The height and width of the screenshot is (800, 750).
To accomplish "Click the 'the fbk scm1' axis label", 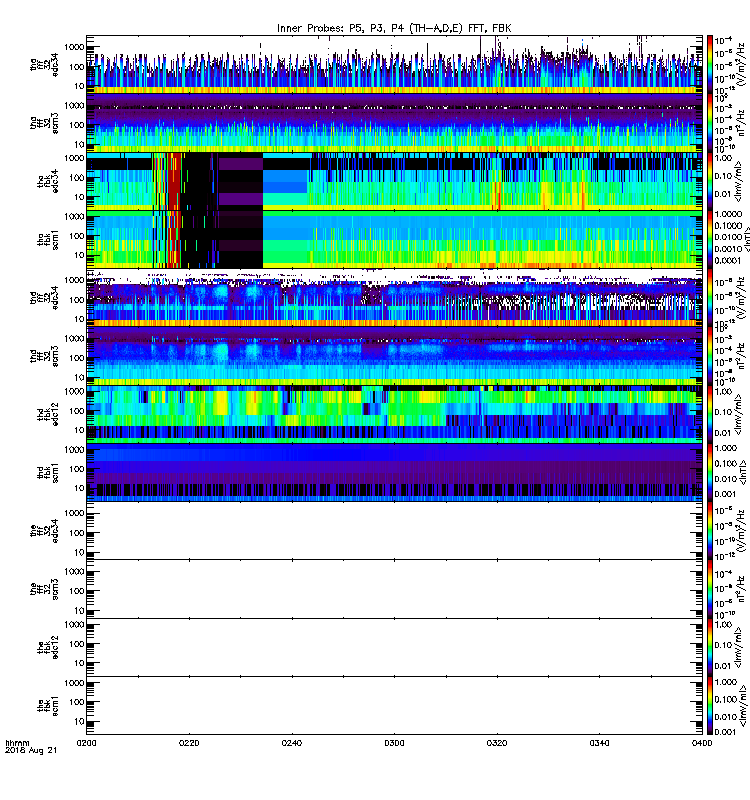I will pos(47,706).
